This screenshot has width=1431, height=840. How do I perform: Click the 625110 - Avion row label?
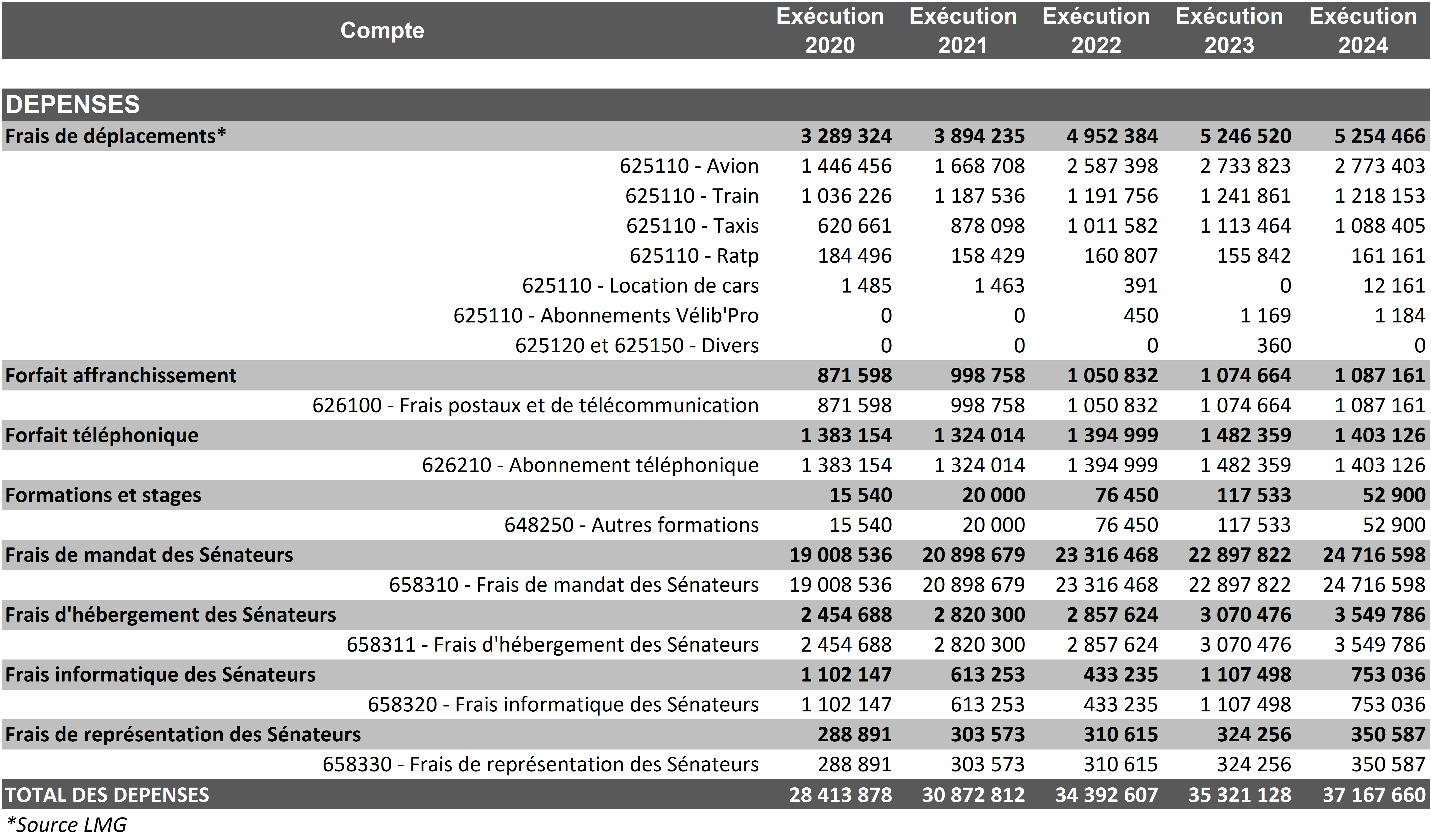point(688,166)
